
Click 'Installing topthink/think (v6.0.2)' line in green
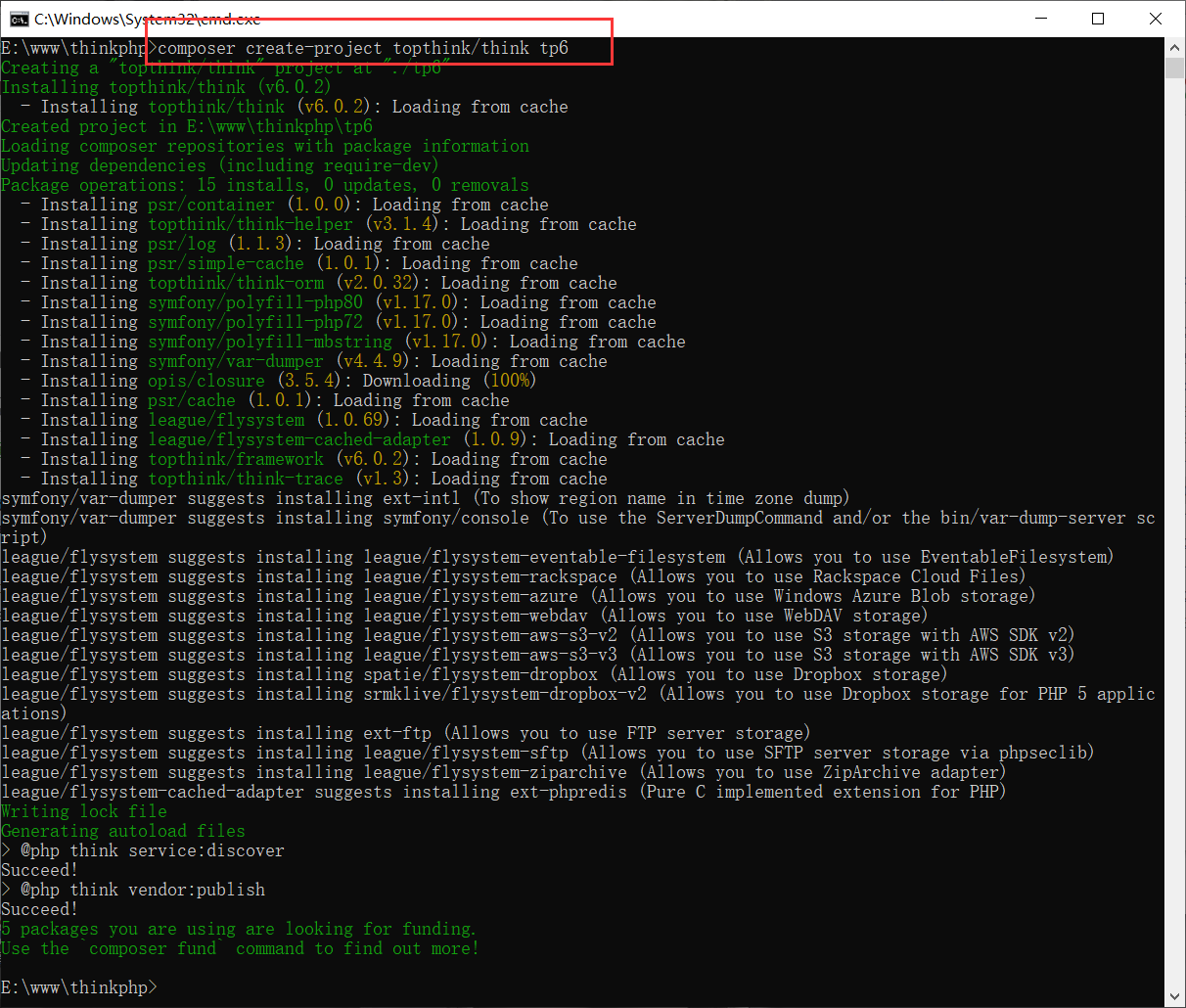(x=166, y=87)
